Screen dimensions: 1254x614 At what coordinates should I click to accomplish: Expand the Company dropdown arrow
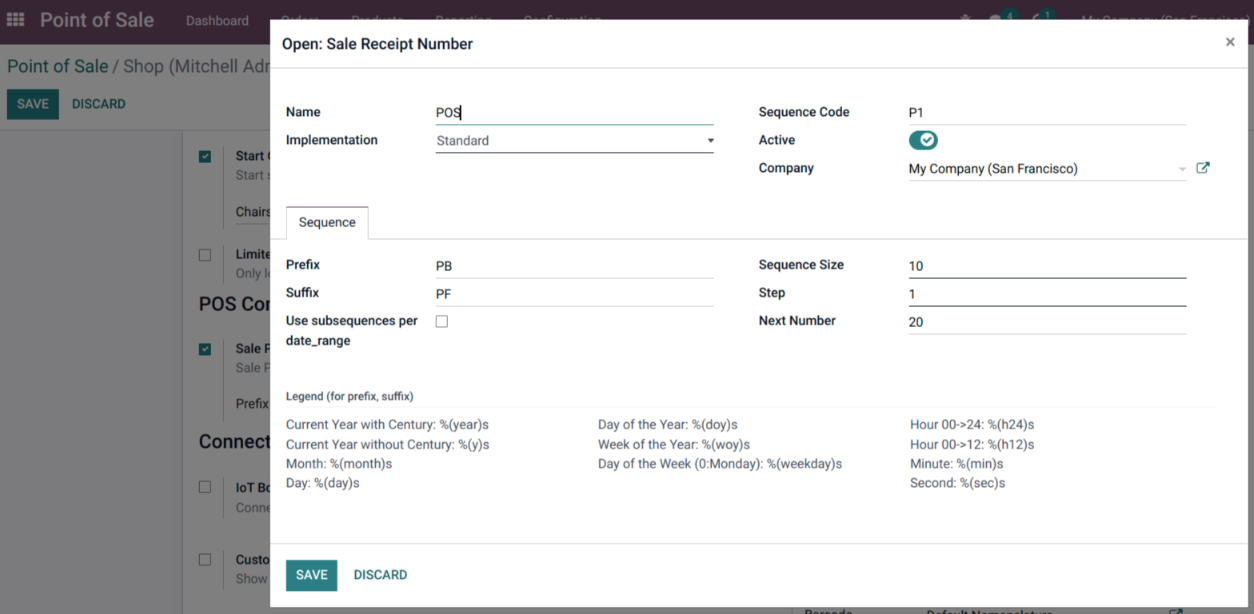[x=1182, y=169]
